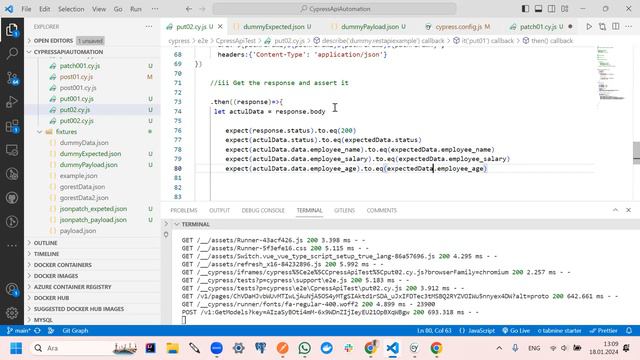Customize Layout icon in title bar
The height and width of the screenshot is (360, 640).
[x=564, y=9]
